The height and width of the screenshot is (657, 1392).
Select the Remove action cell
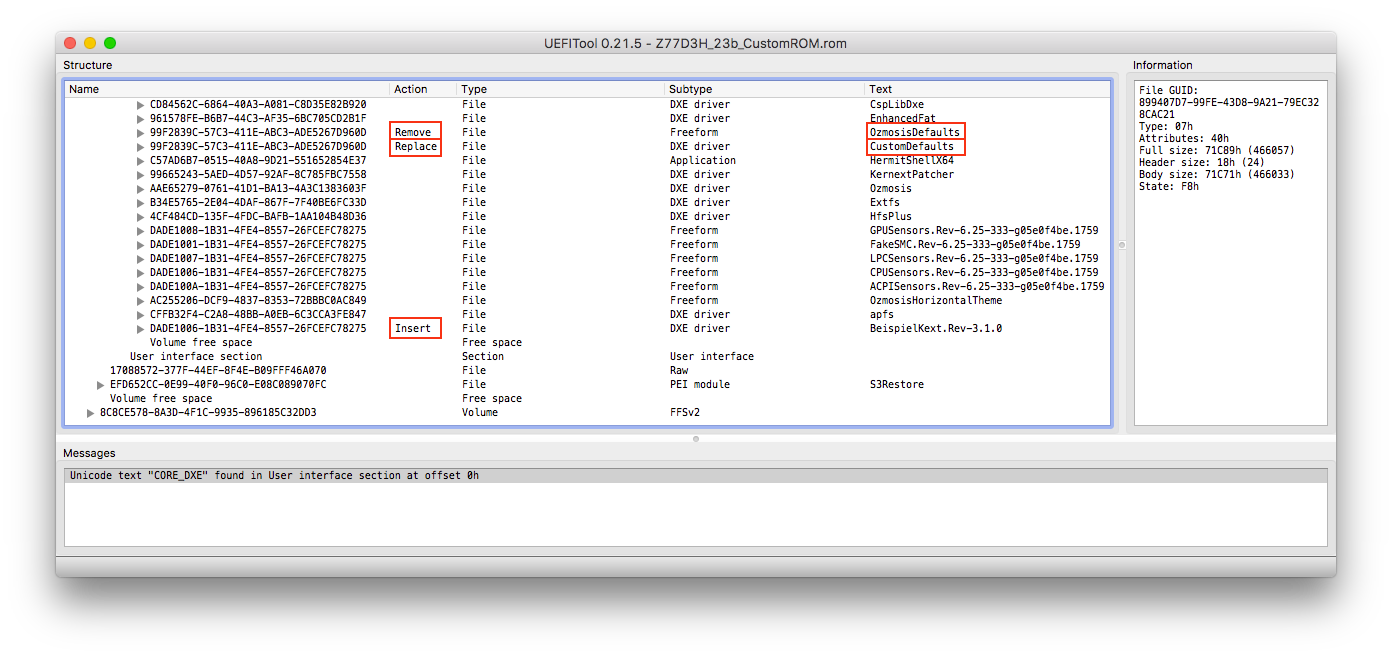pyautogui.click(x=413, y=132)
